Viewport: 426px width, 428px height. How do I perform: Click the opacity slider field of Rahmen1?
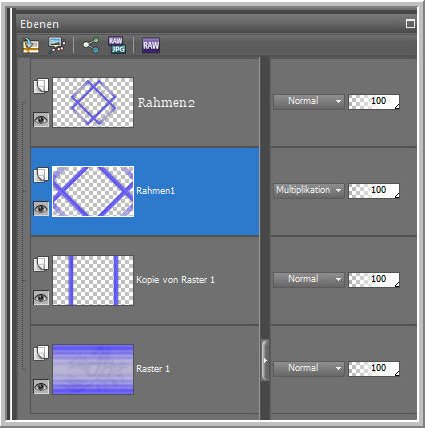374,191
